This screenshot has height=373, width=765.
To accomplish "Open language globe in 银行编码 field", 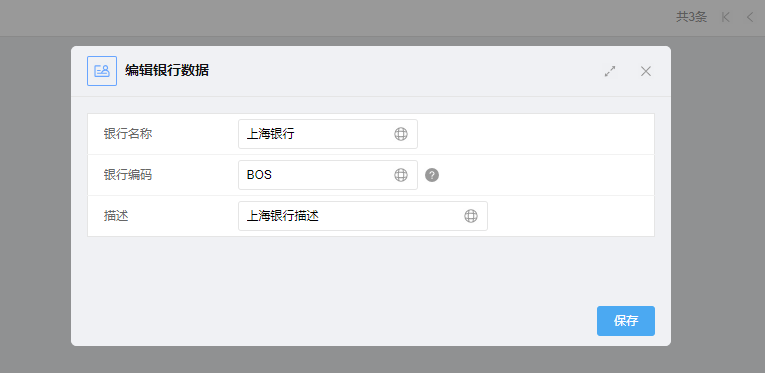I will [401, 175].
